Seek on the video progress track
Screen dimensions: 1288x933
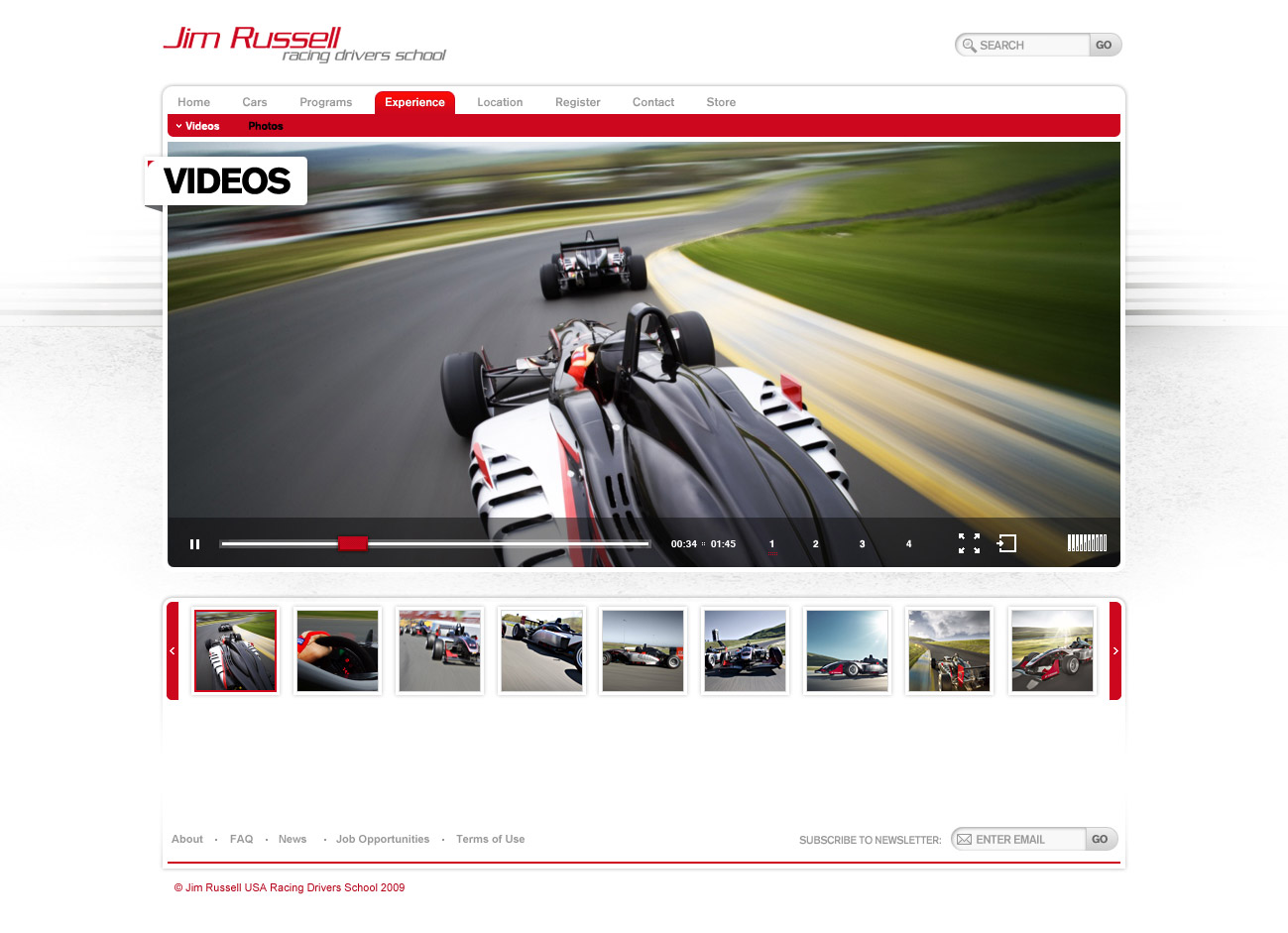434,543
